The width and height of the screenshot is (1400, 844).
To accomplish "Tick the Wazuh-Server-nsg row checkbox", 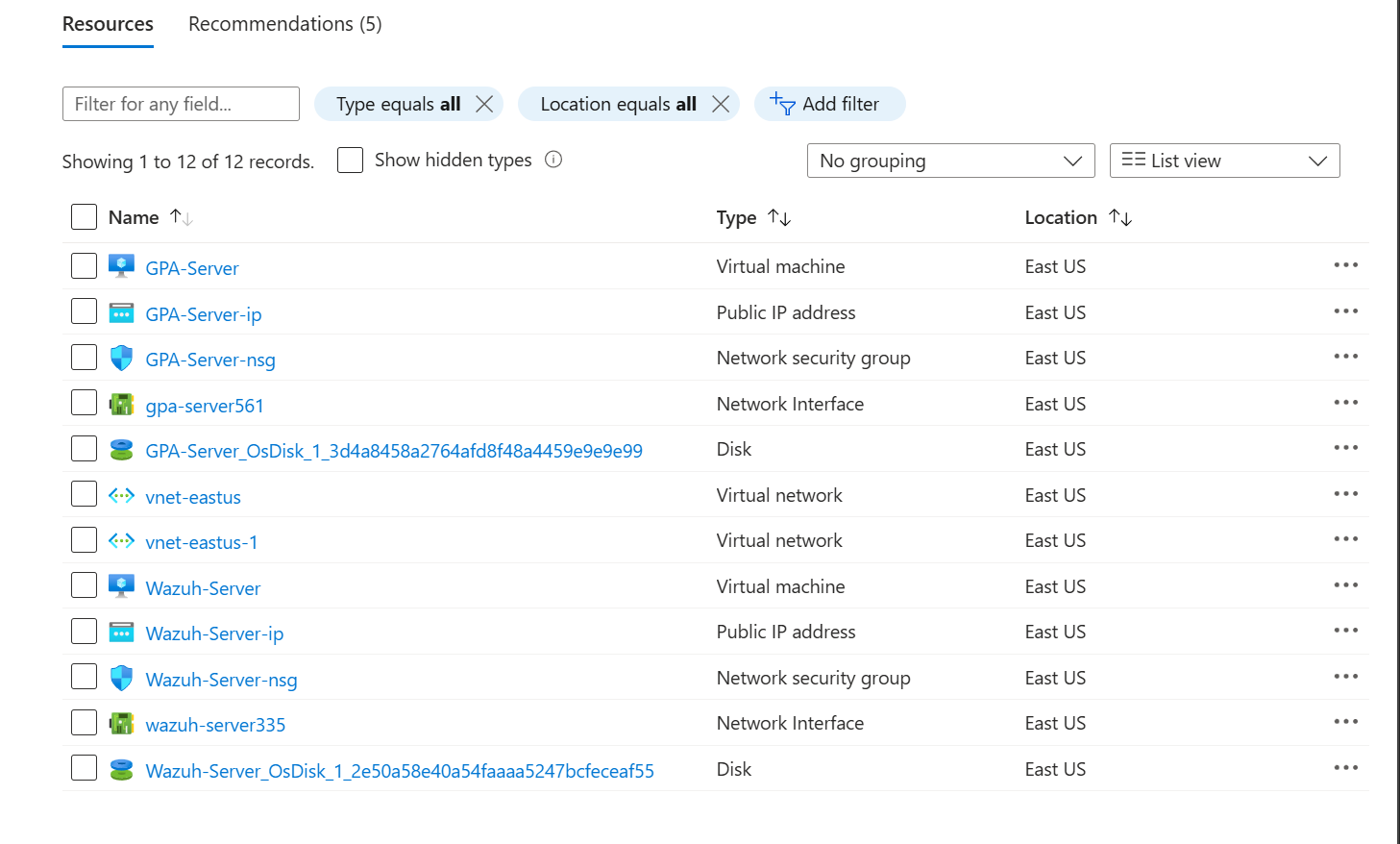I will pos(85,677).
